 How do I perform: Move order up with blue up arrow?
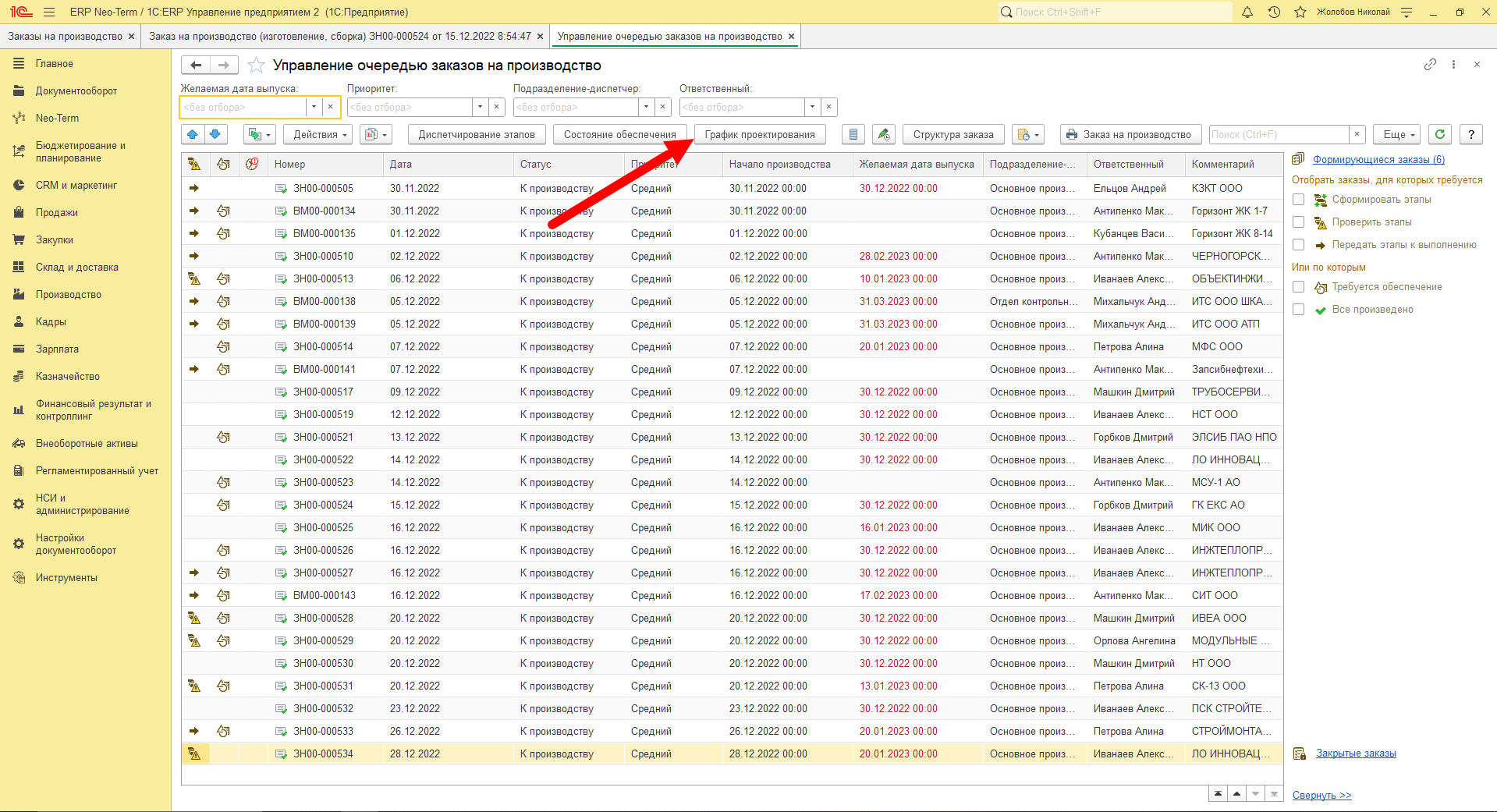pos(193,134)
